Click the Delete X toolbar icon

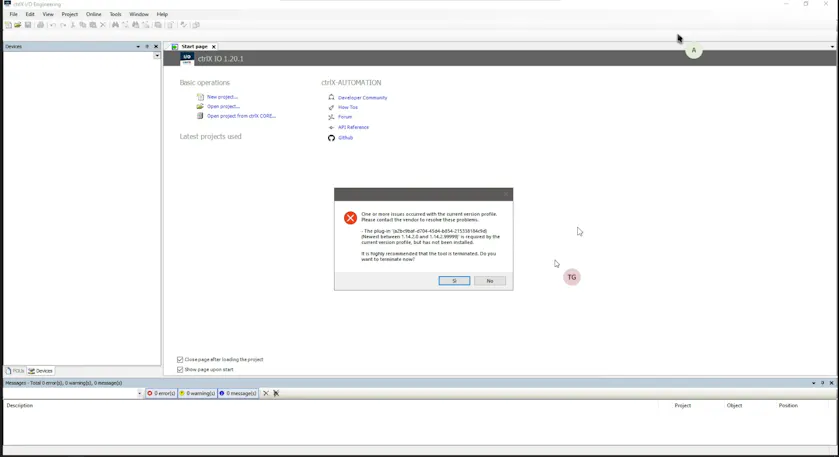[103, 25]
